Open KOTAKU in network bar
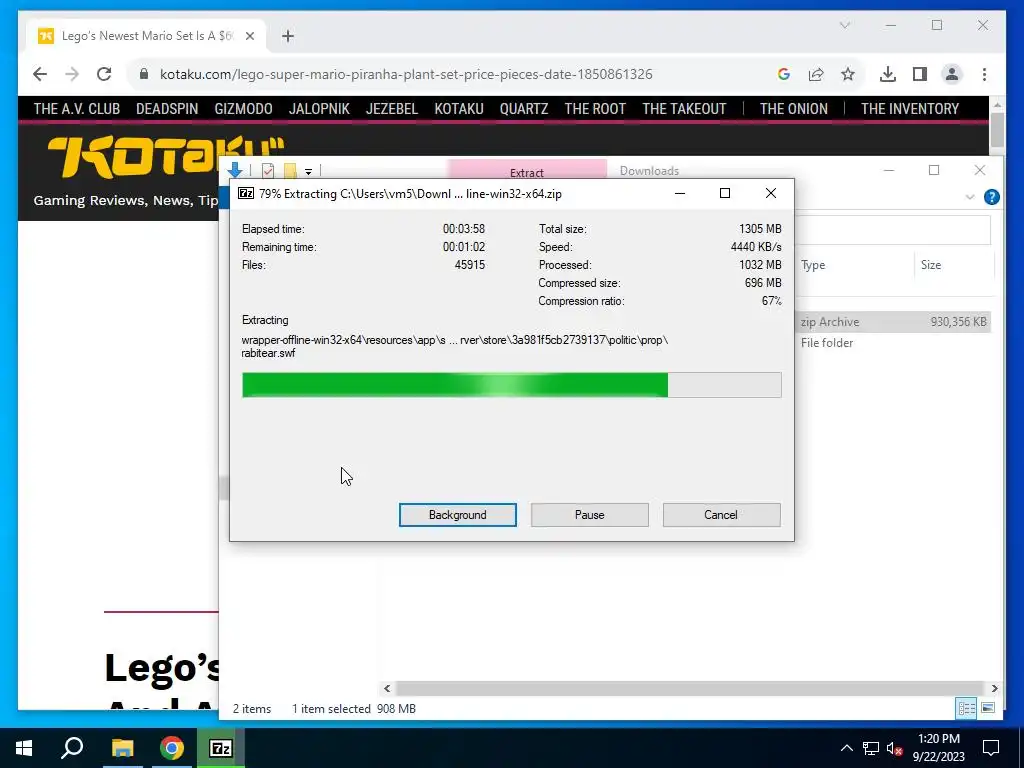This screenshot has height=768, width=1024. (458, 109)
